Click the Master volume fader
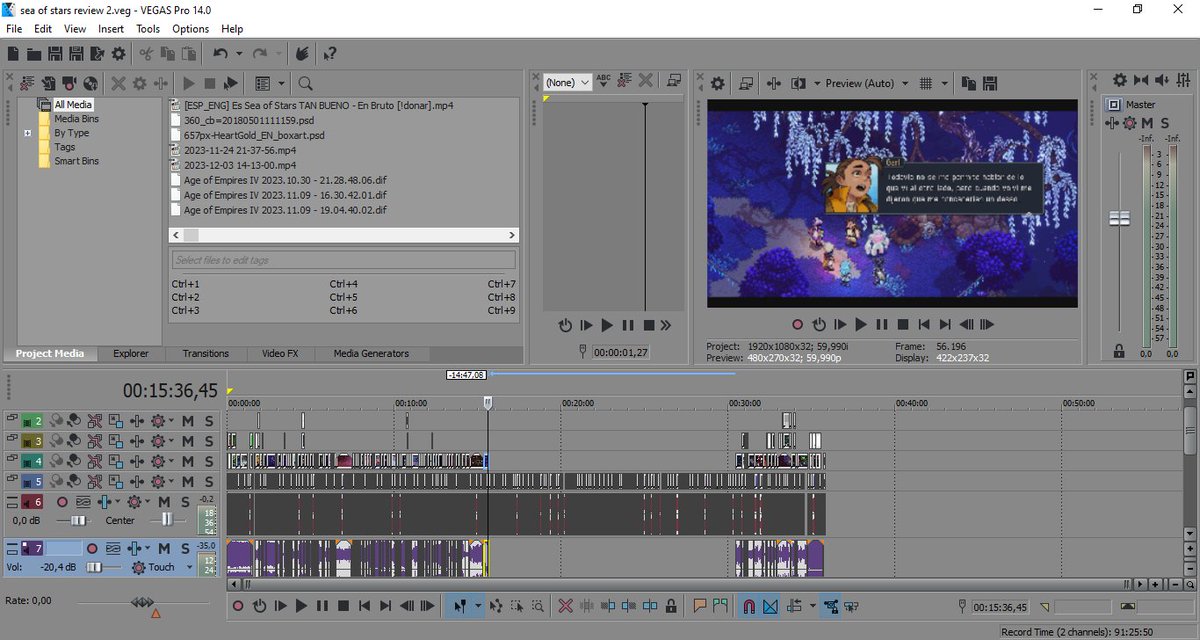 click(1119, 218)
